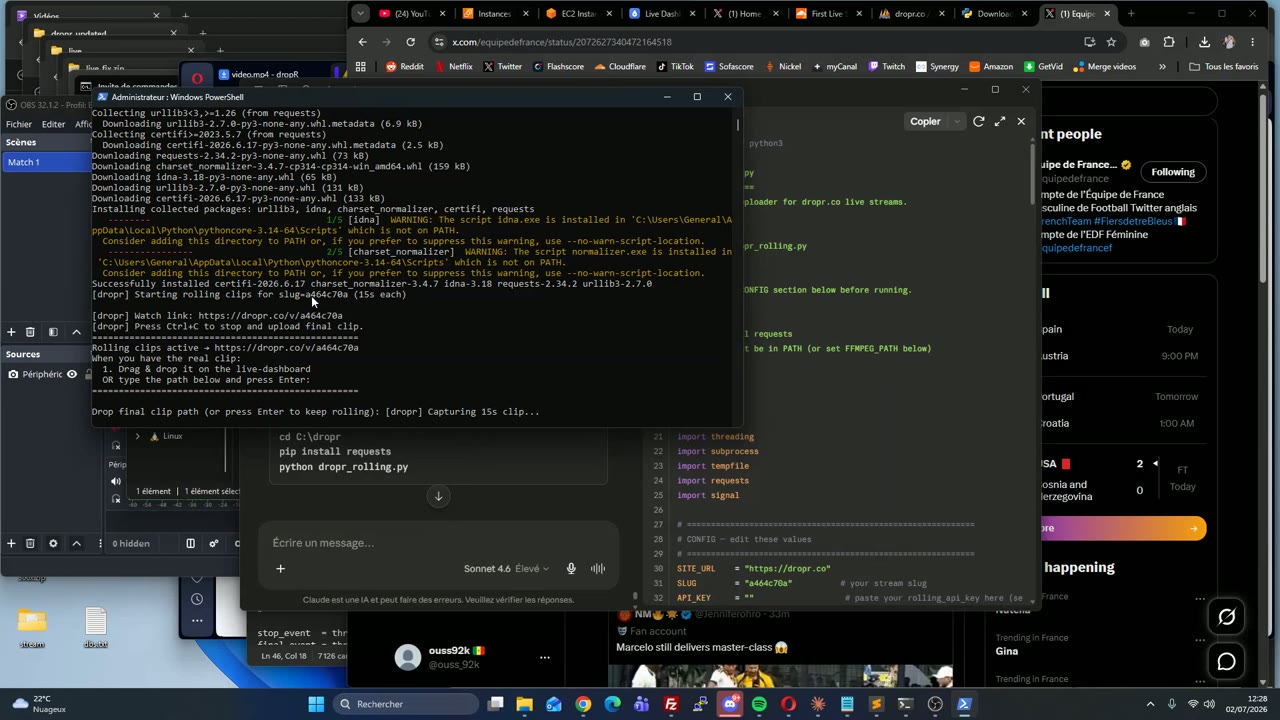Screen dimensions: 1280x720
Task: Click the Écrire un message input field
Action: click(x=440, y=543)
